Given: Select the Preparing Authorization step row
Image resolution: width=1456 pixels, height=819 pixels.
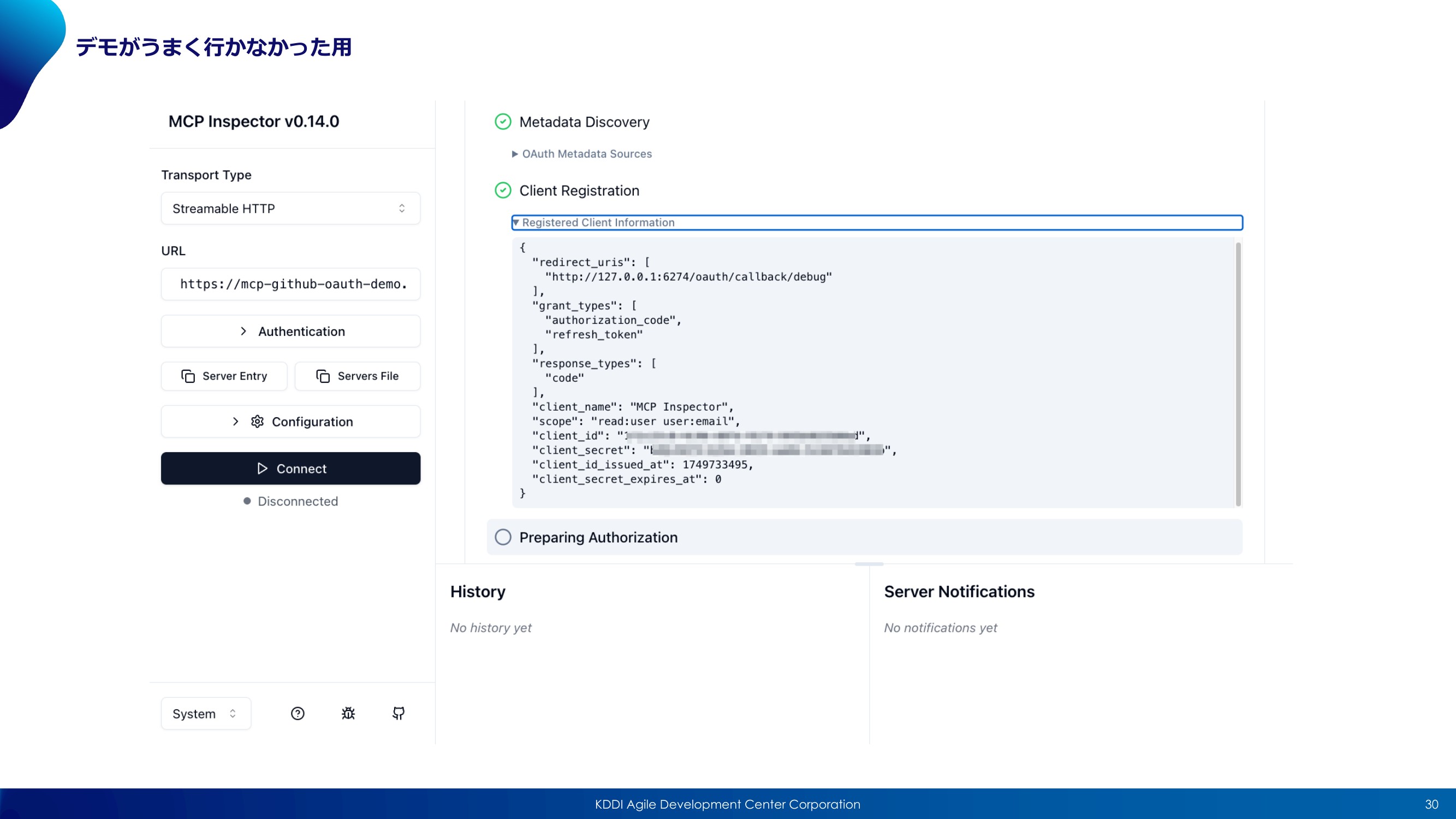Looking at the screenshot, I should coord(864,537).
